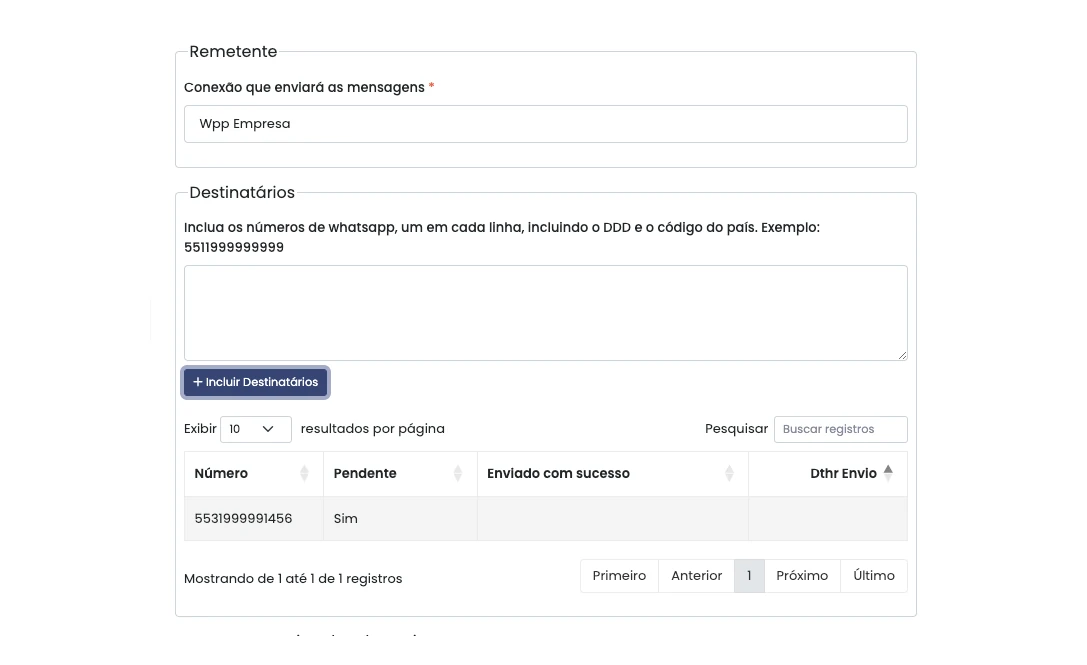
Task: Select page 1 in pagination
Action: pos(749,576)
